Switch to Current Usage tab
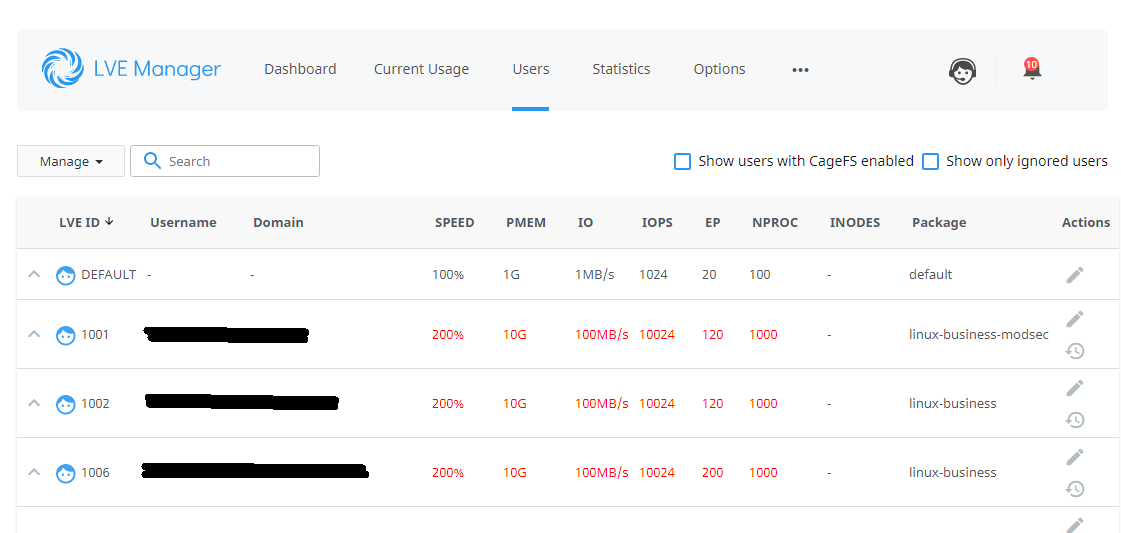Viewport: 1121px width, 533px height. point(421,69)
